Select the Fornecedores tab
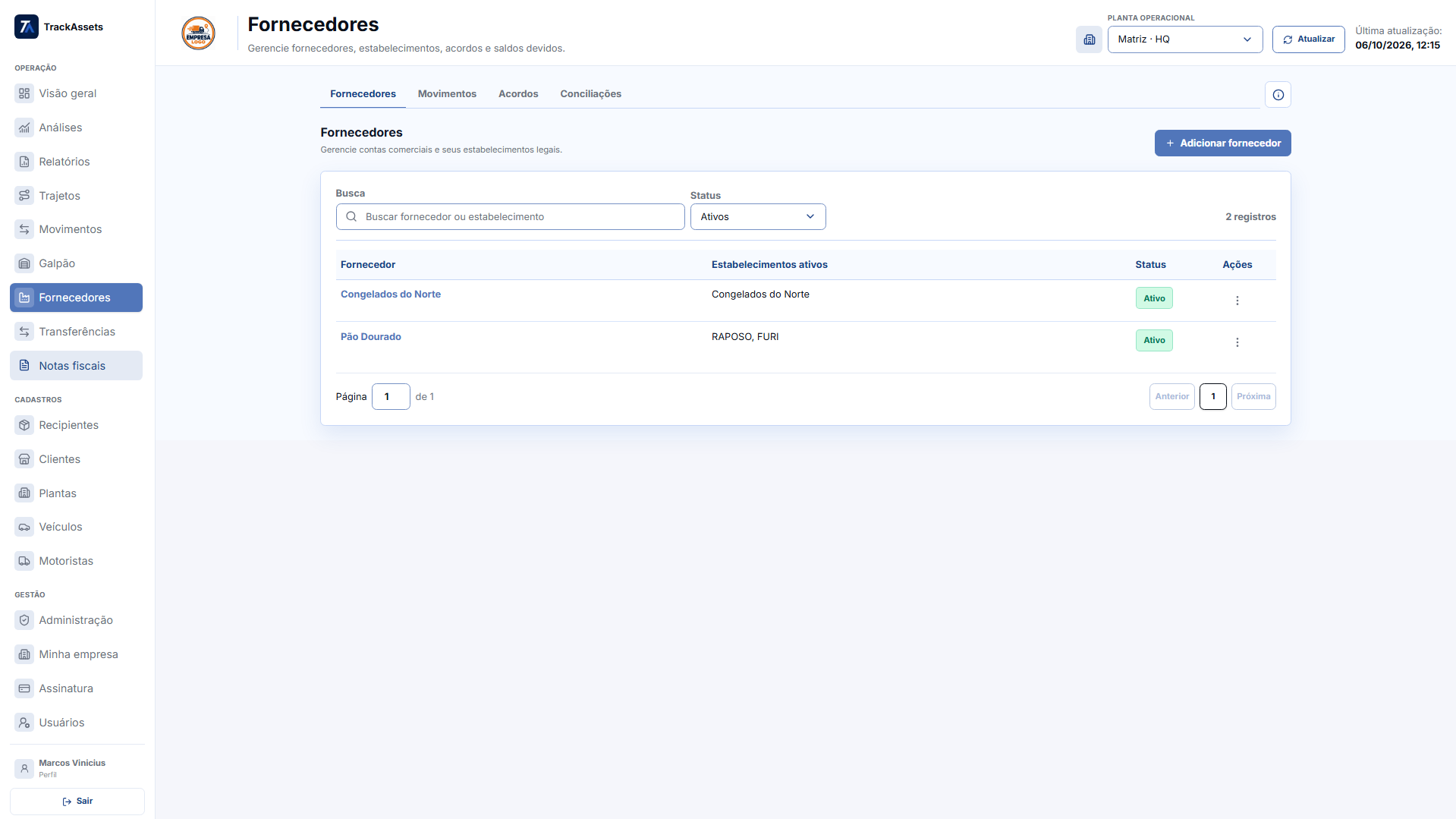This screenshot has height=819, width=1456. point(363,94)
